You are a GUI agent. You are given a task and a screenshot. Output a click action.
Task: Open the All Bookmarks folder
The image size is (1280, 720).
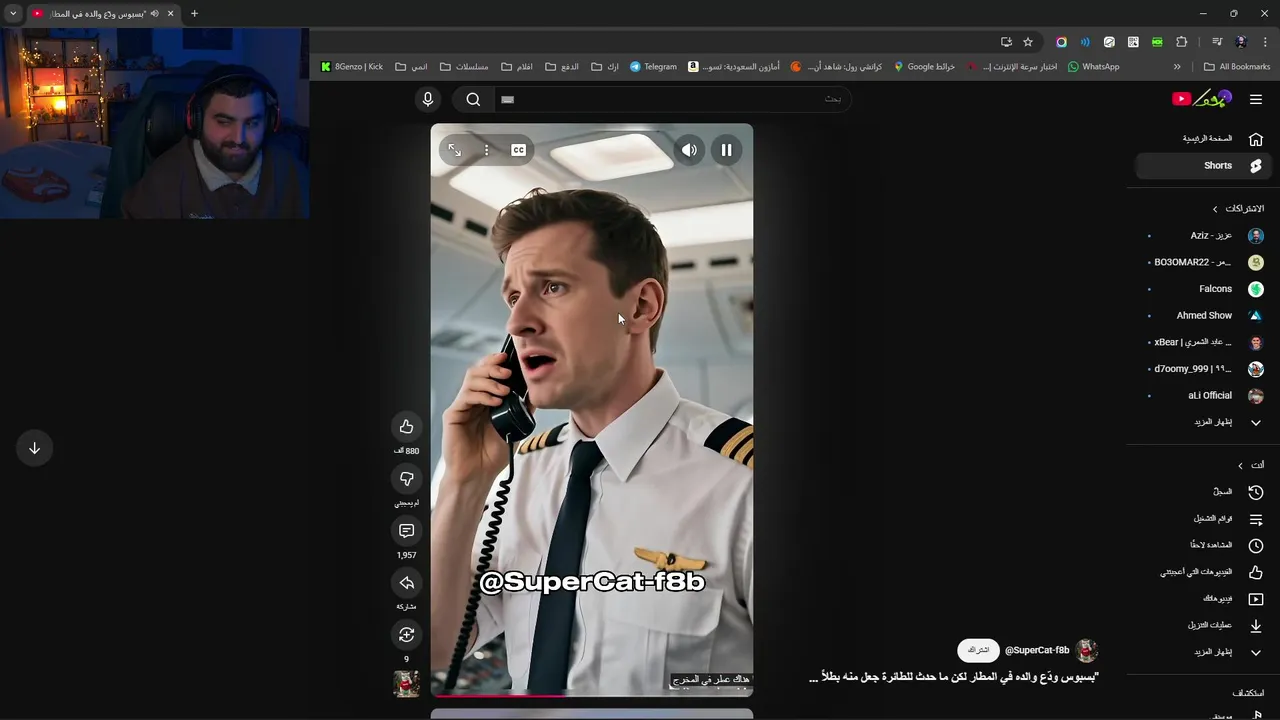click(x=1237, y=67)
